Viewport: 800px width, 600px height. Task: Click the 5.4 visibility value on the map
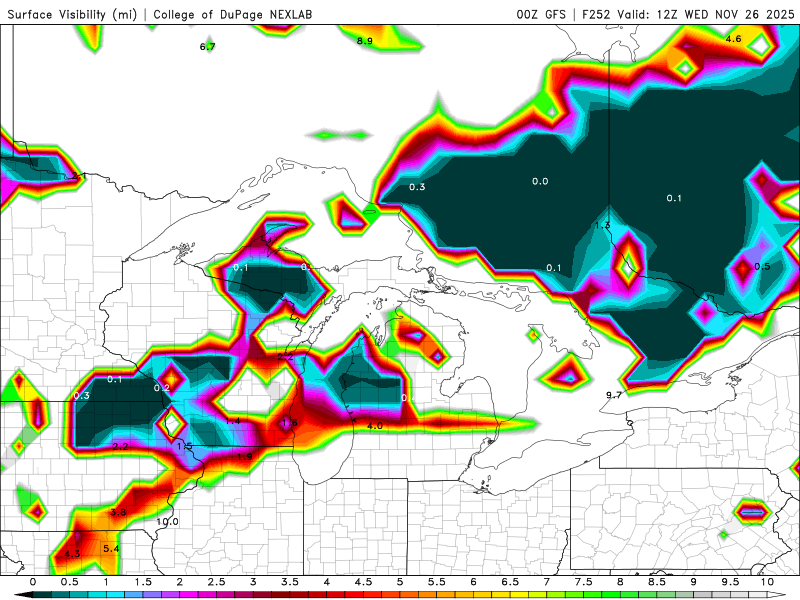111,548
